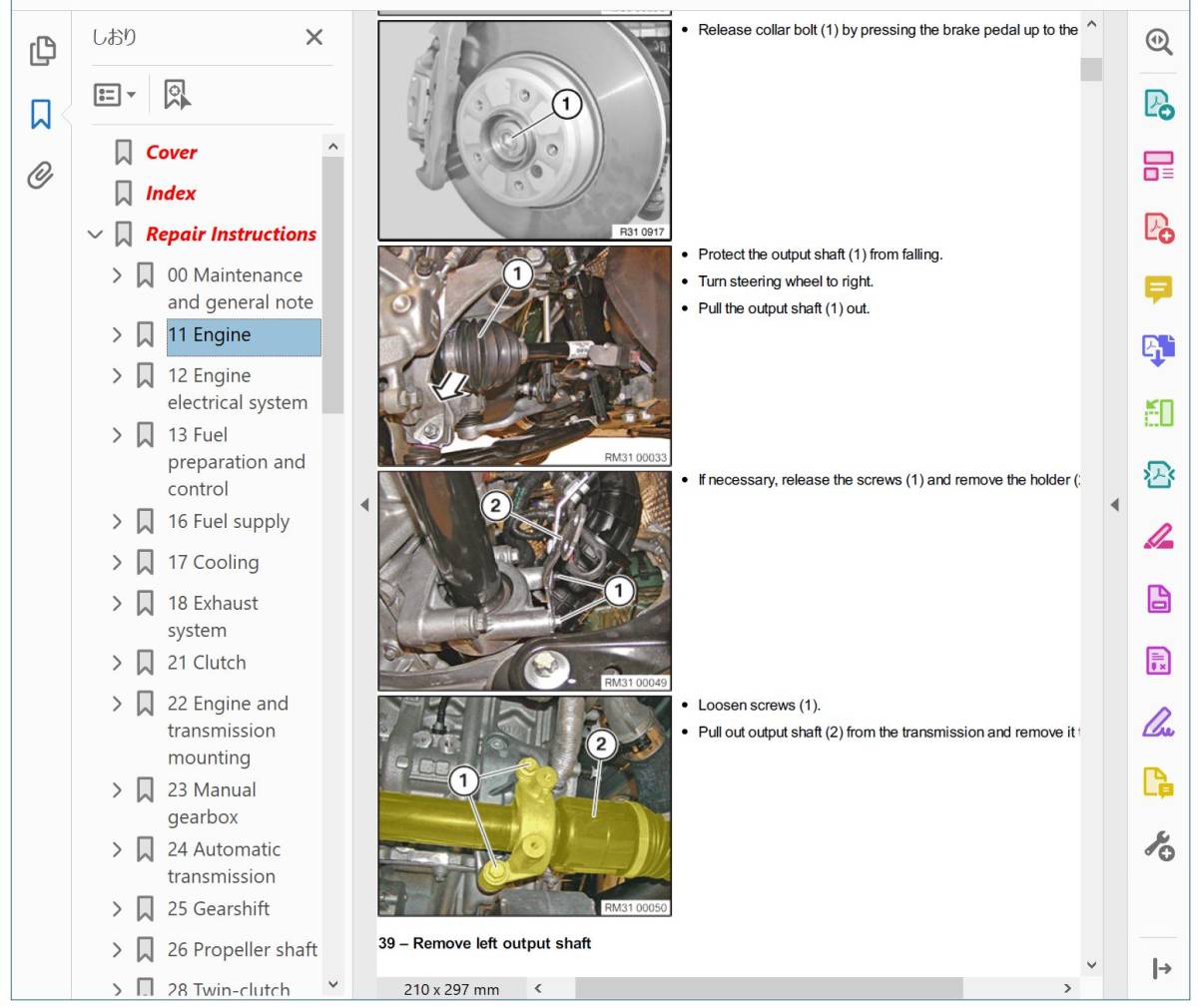This screenshot has width=1198, height=1008.
Task: Open the green page extract tool
Action: pos(1158,413)
